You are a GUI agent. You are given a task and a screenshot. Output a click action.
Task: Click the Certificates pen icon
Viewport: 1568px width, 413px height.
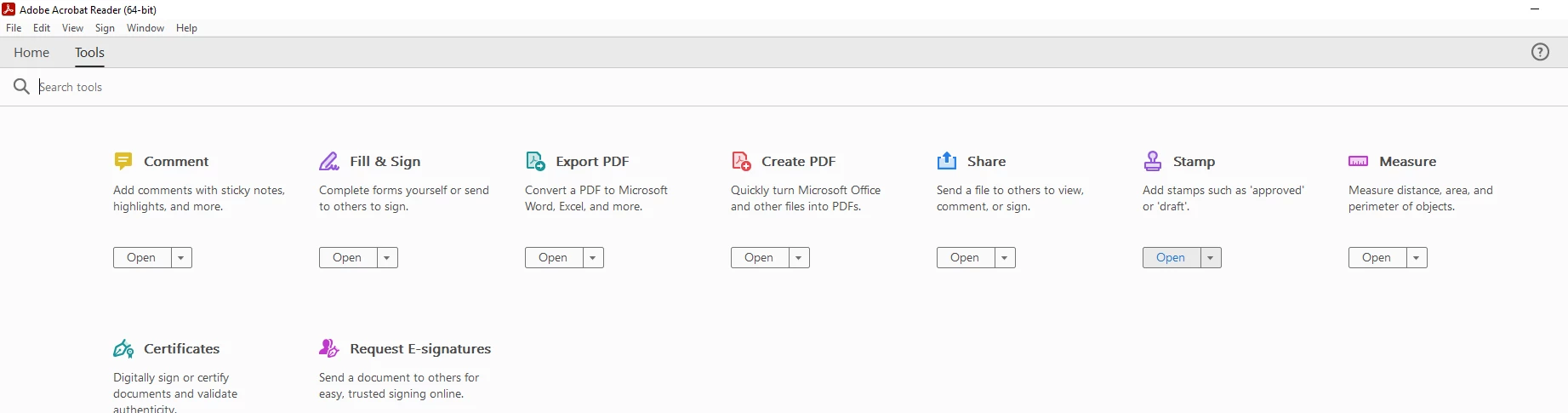[x=123, y=348]
